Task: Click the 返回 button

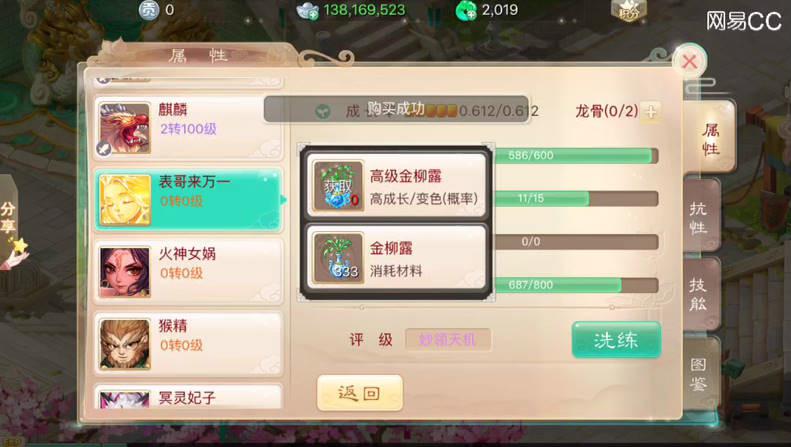Action: pos(360,393)
